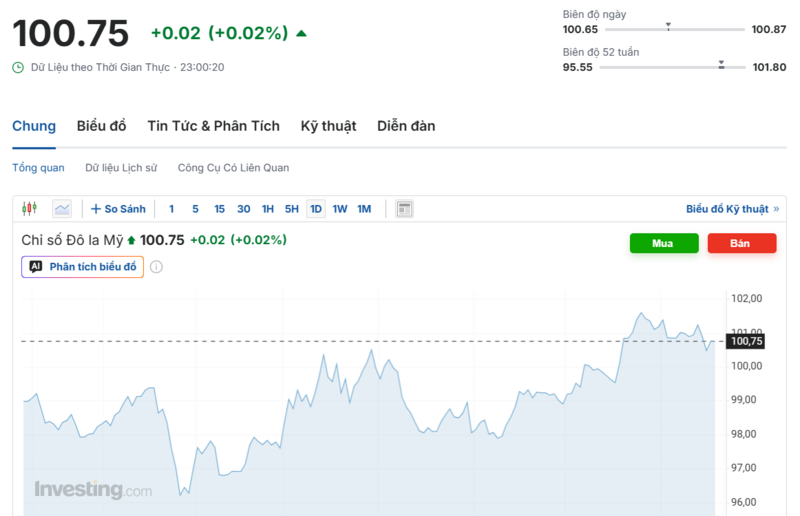
Task: Open the So Sánh compare tool
Action: coord(118,209)
